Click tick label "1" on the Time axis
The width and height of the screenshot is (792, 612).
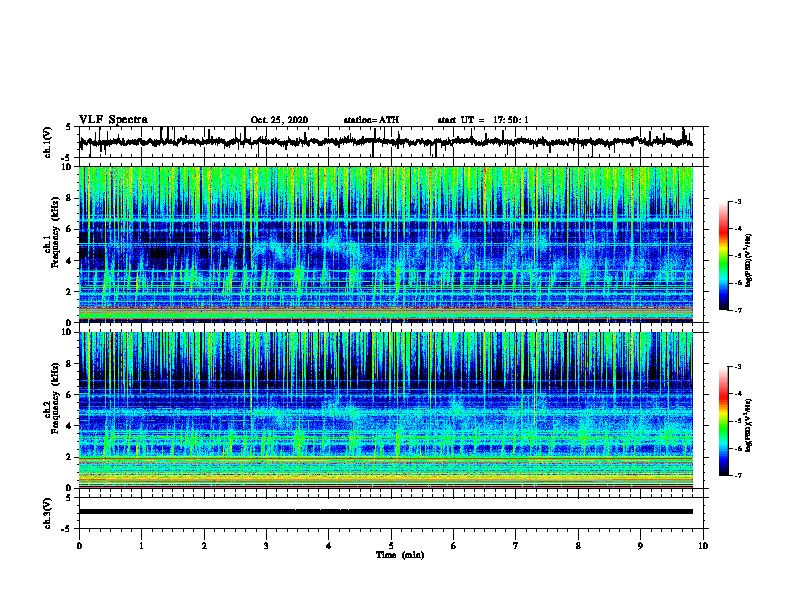(x=141, y=546)
